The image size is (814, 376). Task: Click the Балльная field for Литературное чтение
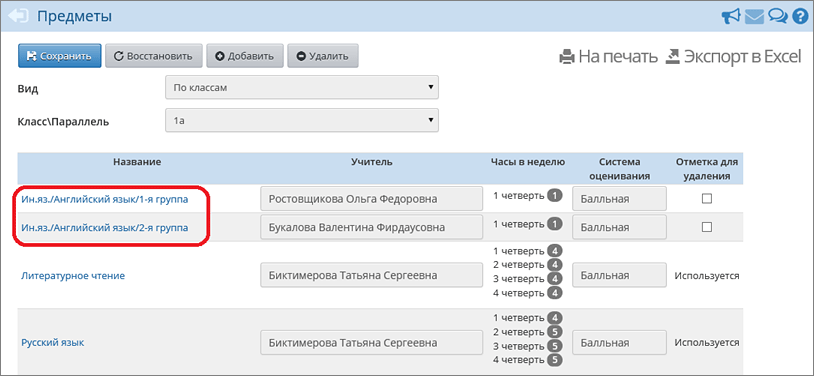click(x=619, y=275)
